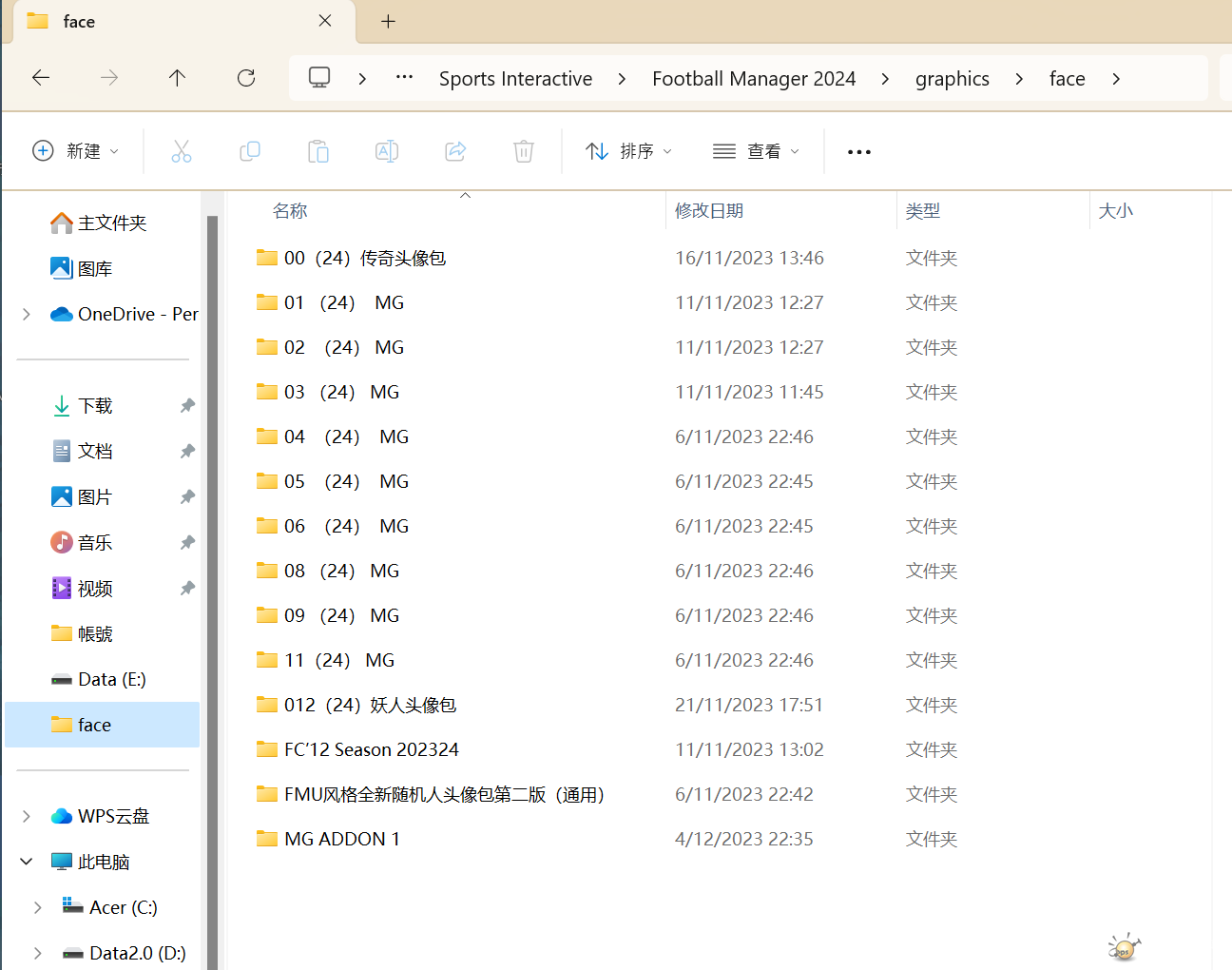This screenshot has width=1232, height=970.
Task: Open 帳號 folder in sidebar
Action: pyautogui.click(x=82, y=633)
